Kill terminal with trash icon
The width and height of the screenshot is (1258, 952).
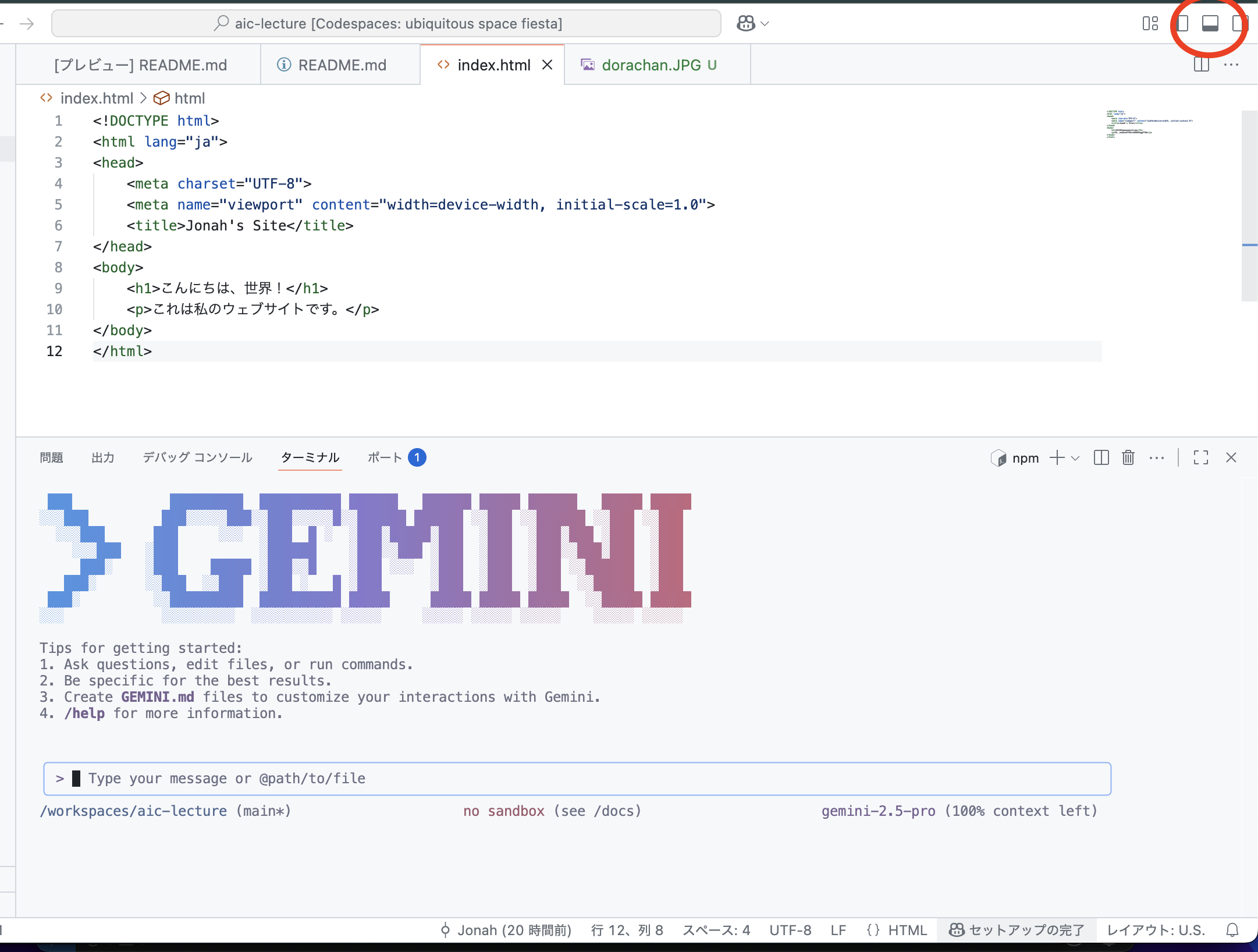1128,458
